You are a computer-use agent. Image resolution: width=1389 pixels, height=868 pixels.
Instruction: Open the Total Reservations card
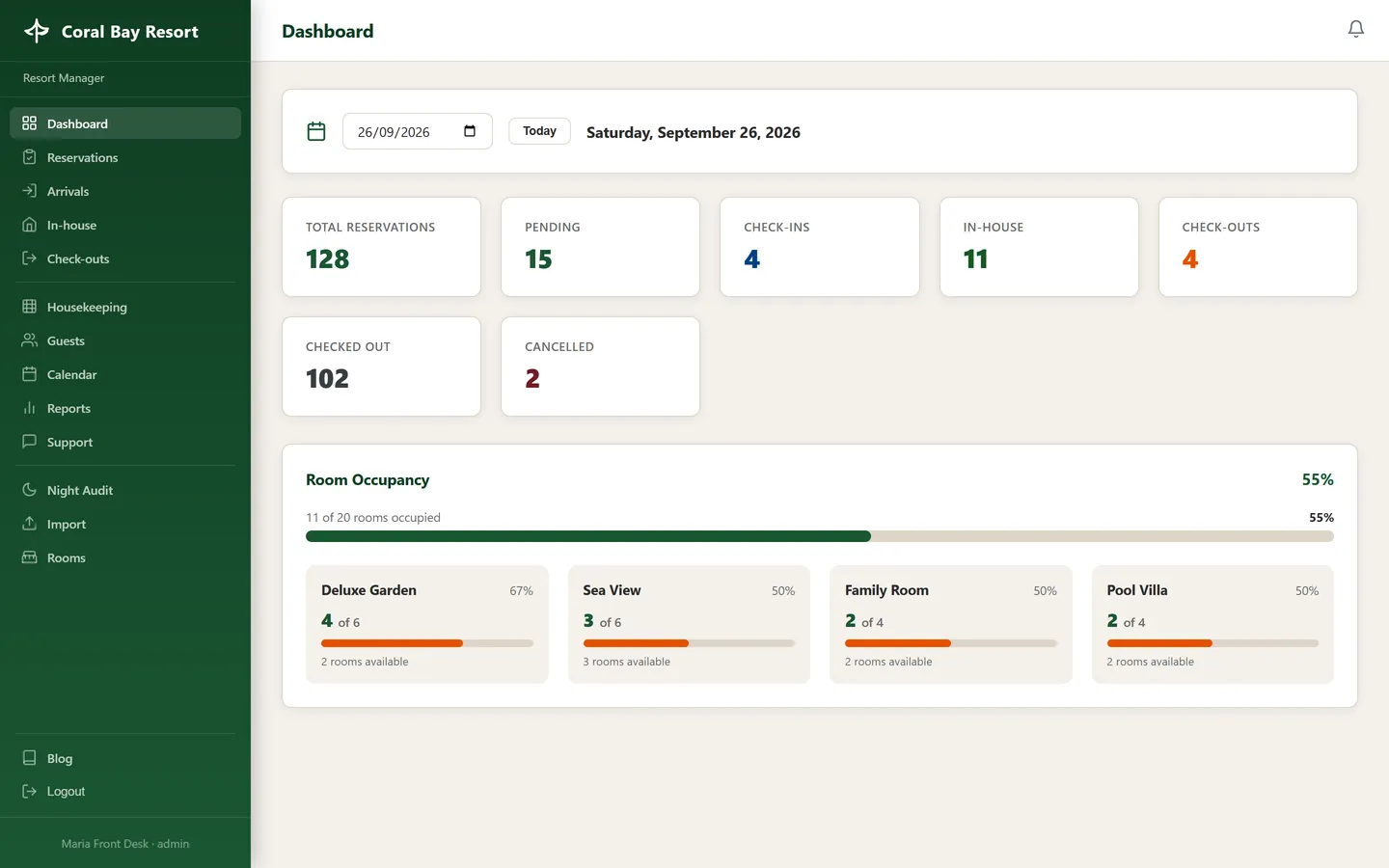pos(381,247)
